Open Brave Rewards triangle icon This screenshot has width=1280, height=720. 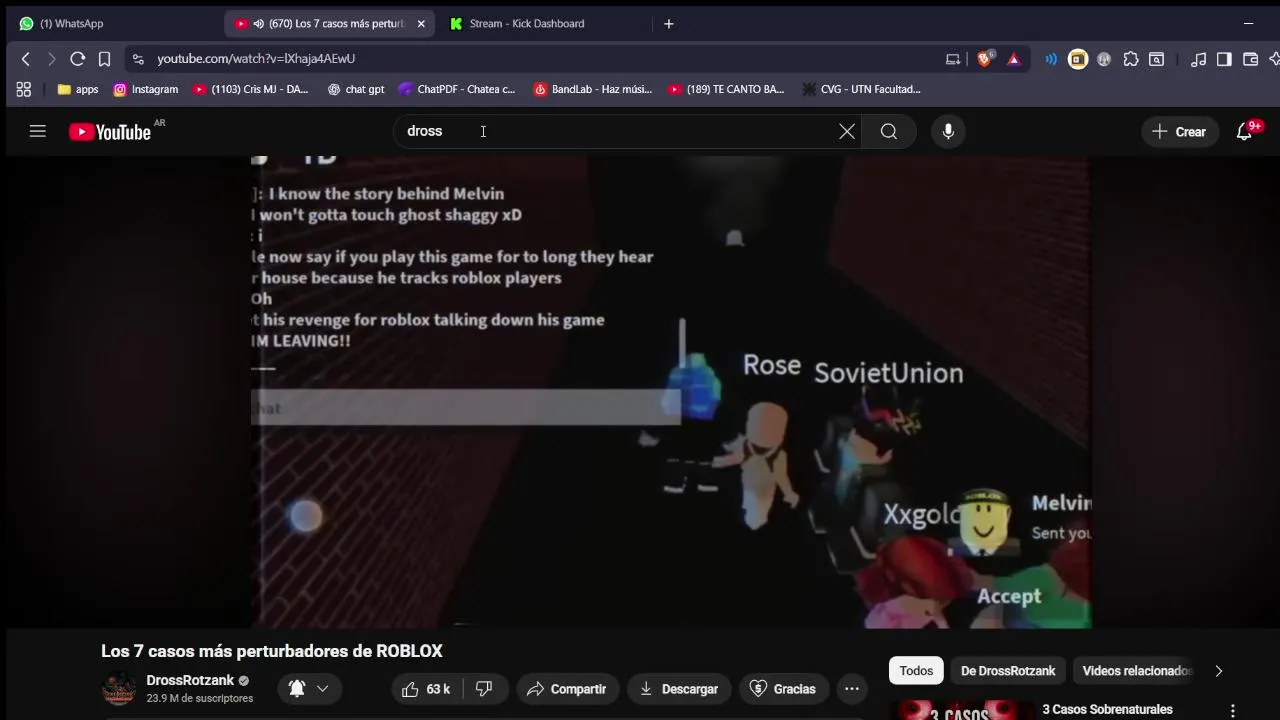click(x=1014, y=59)
